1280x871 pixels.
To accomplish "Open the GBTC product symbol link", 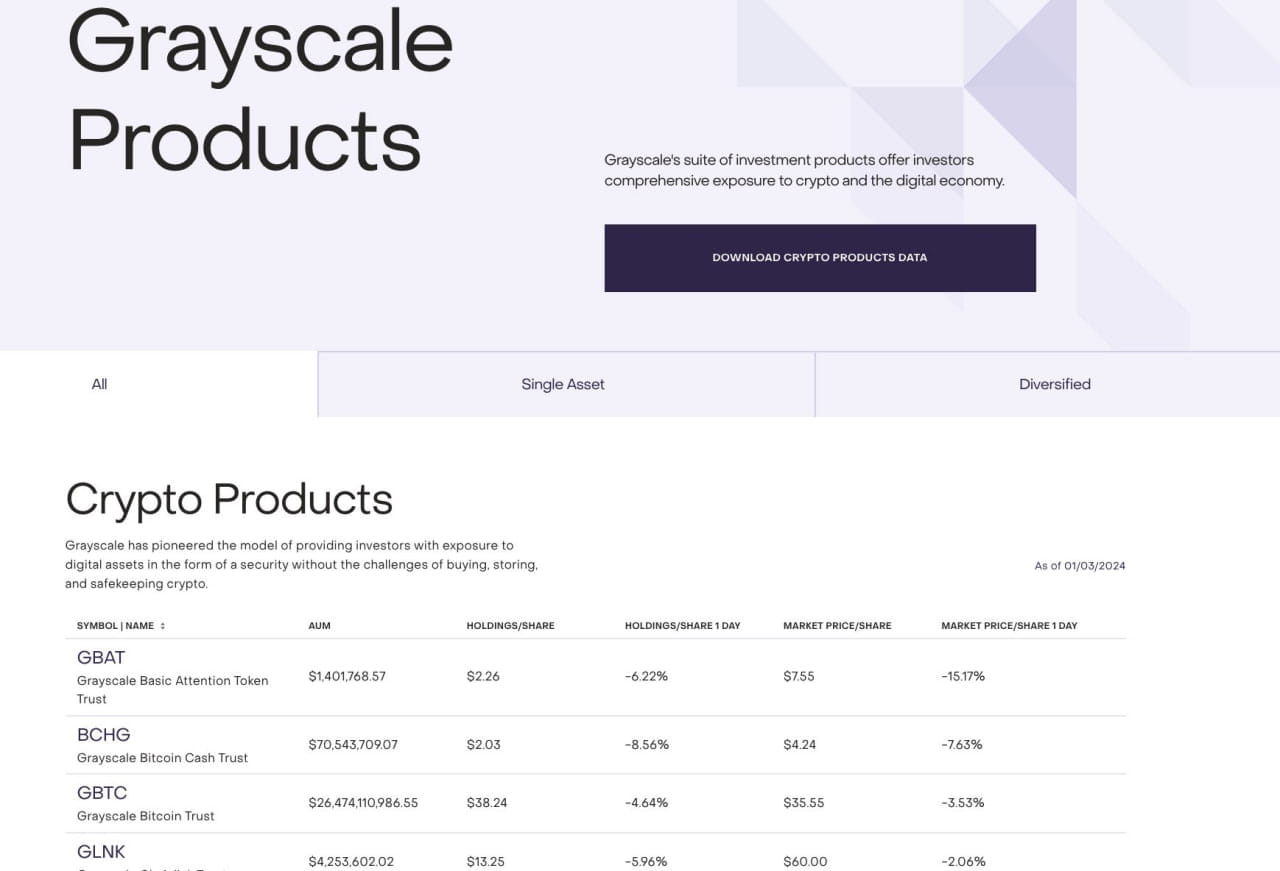I will tap(102, 793).
